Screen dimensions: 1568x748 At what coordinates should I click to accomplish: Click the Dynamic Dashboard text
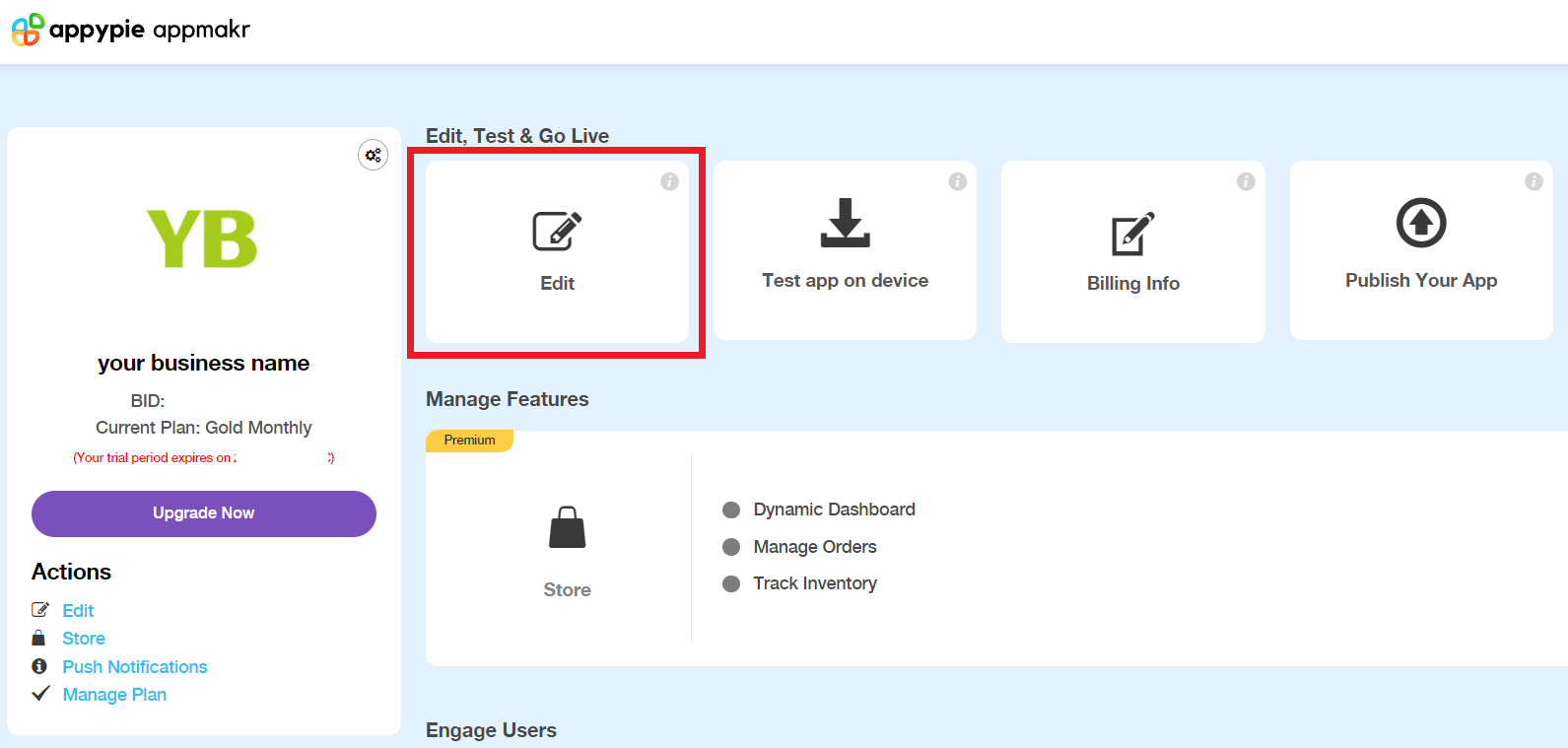[x=835, y=510]
